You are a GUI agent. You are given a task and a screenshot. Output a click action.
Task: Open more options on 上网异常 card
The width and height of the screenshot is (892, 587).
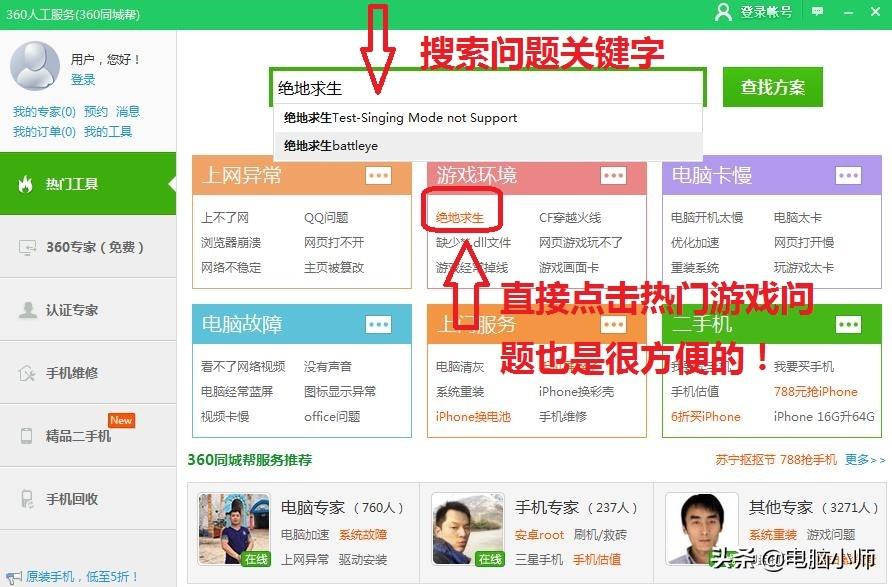(378, 176)
